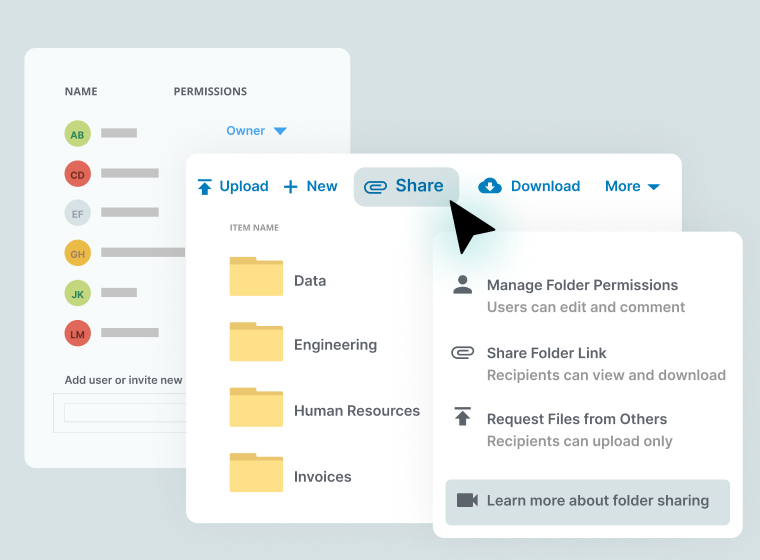Click the Add user or invite input field

point(125,412)
